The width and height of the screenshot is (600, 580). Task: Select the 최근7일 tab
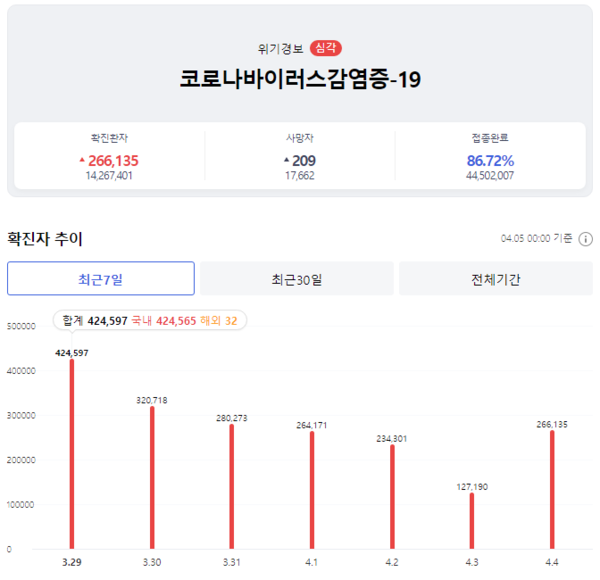coord(101,279)
